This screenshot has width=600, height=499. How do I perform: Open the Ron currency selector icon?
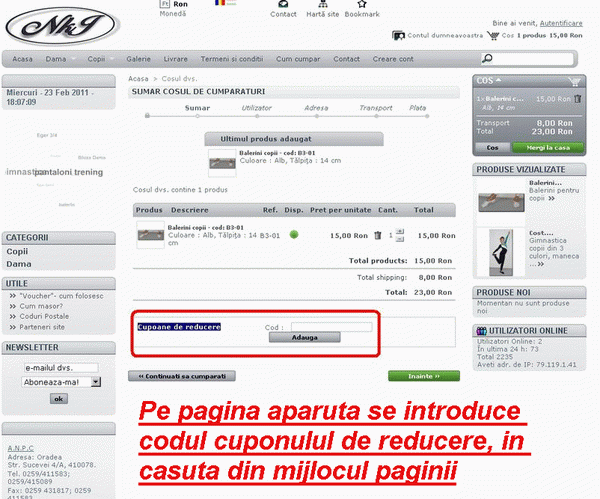[165, 4]
